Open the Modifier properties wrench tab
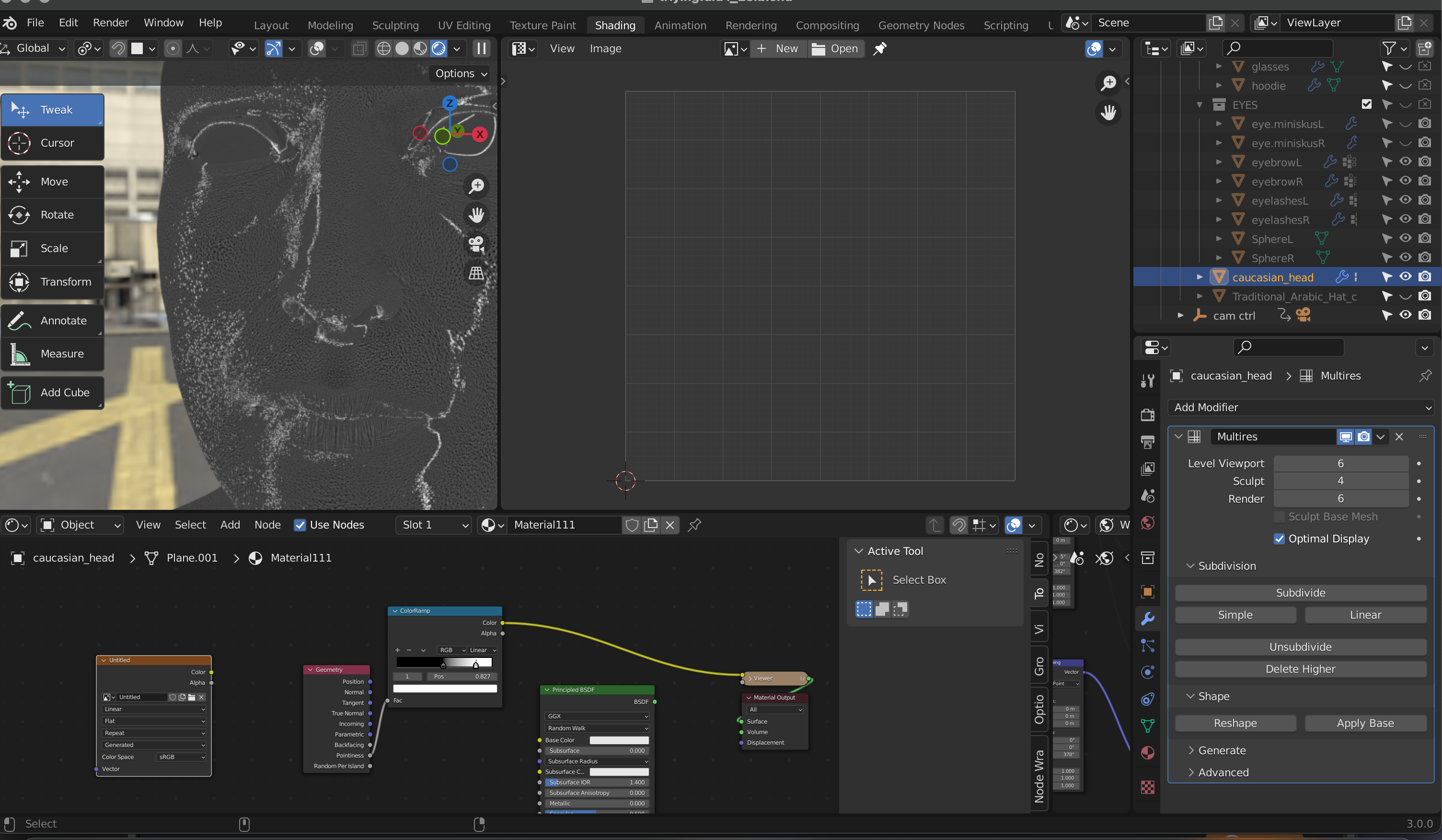 [1147, 619]
